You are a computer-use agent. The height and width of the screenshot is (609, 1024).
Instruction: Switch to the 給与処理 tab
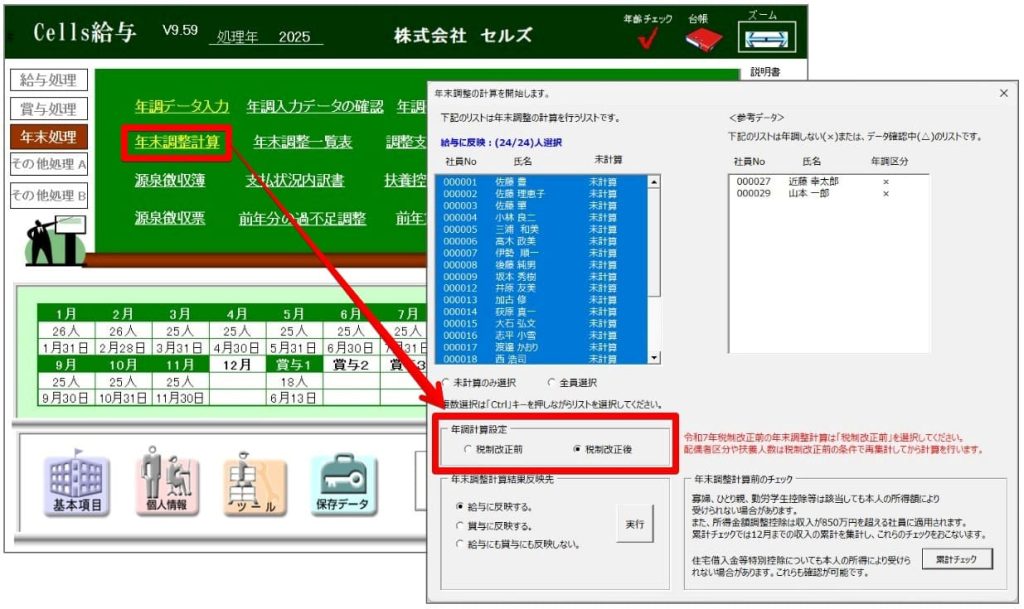pos(48,80)
